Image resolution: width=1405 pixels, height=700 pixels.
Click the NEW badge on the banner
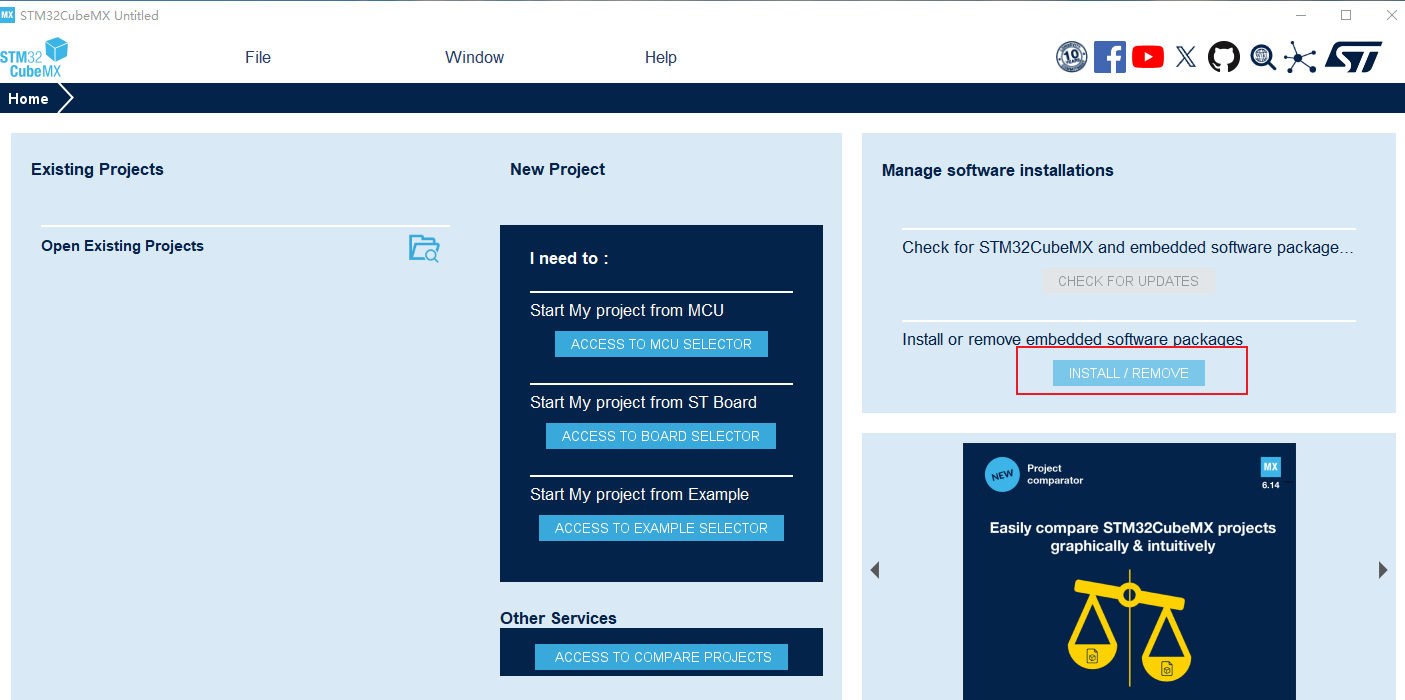tap(1002, 475)
